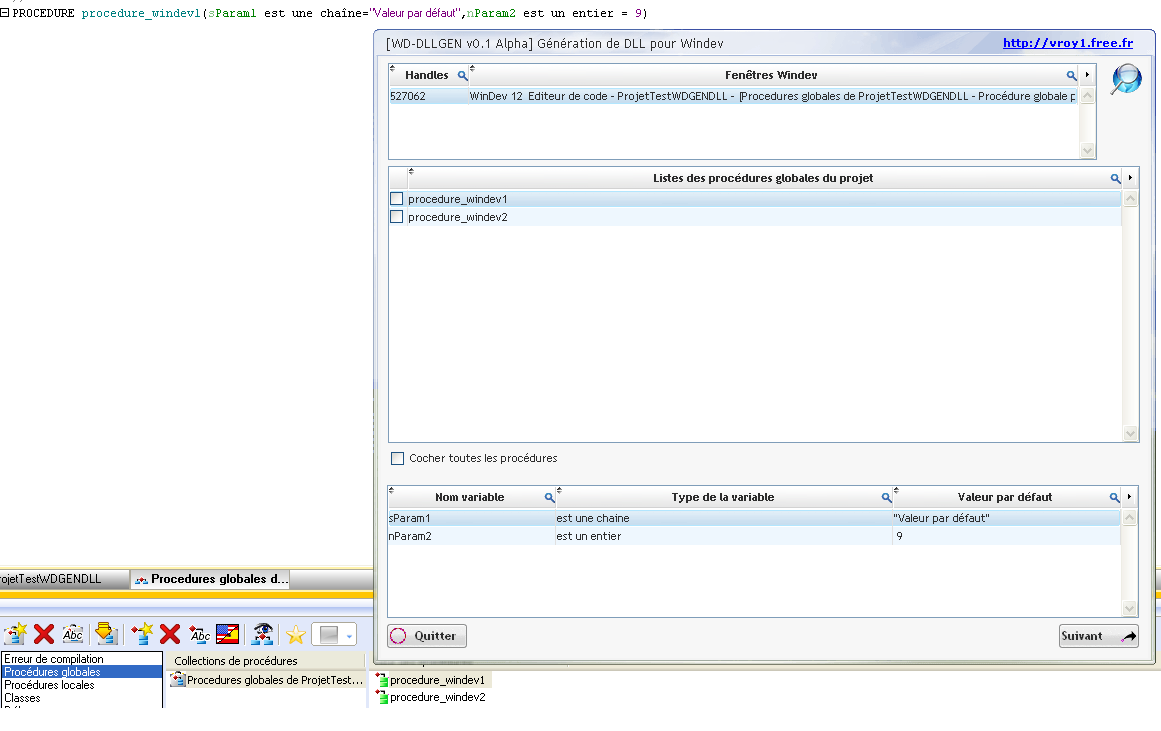The image size is (1161, 731).
Task: Click the search icon in Fenêtres Windev header
Action: [x=1071, y=76]
